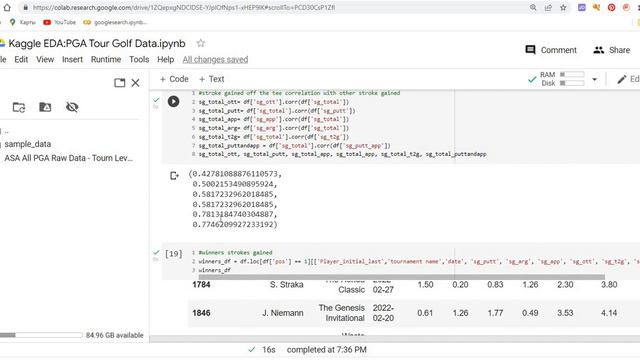
Task: Click the cell [19] run indicator
Action: [173, 254]
